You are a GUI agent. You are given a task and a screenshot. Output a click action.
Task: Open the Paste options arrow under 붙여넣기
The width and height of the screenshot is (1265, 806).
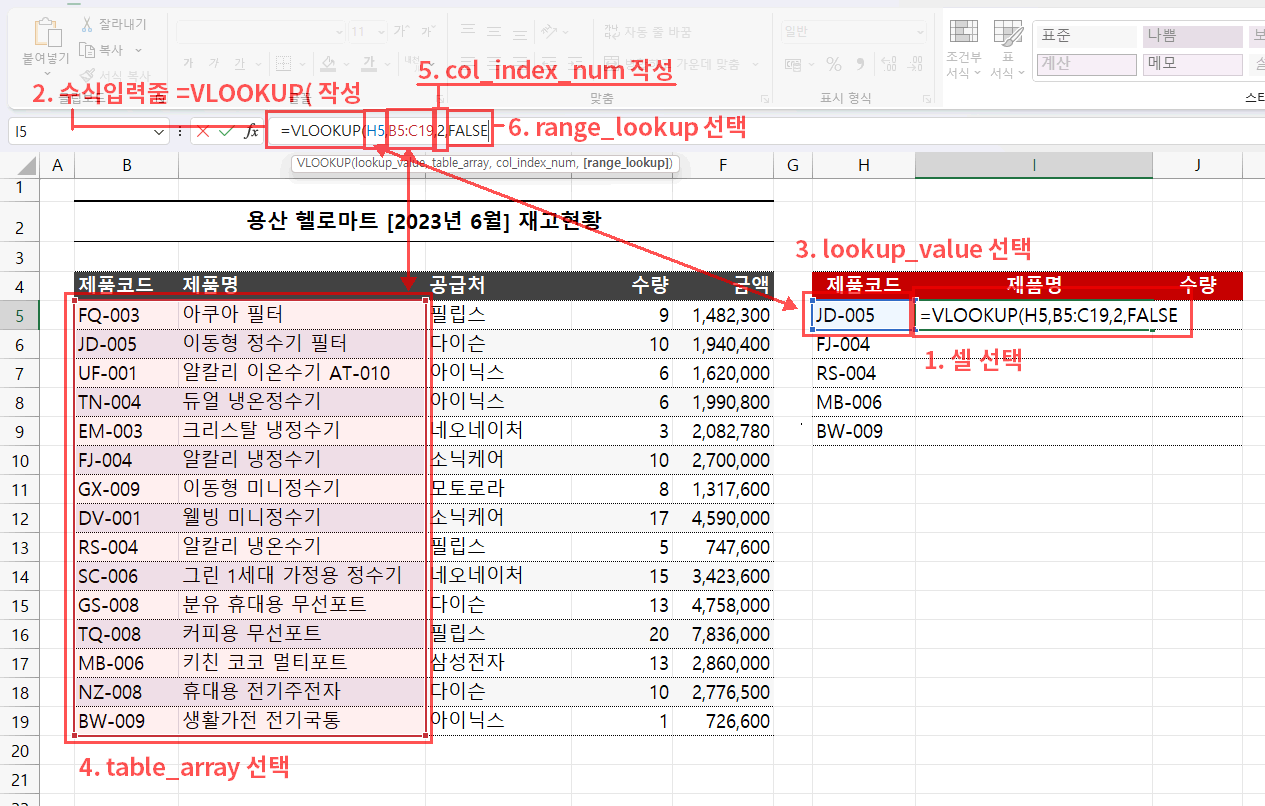[49, 72]
